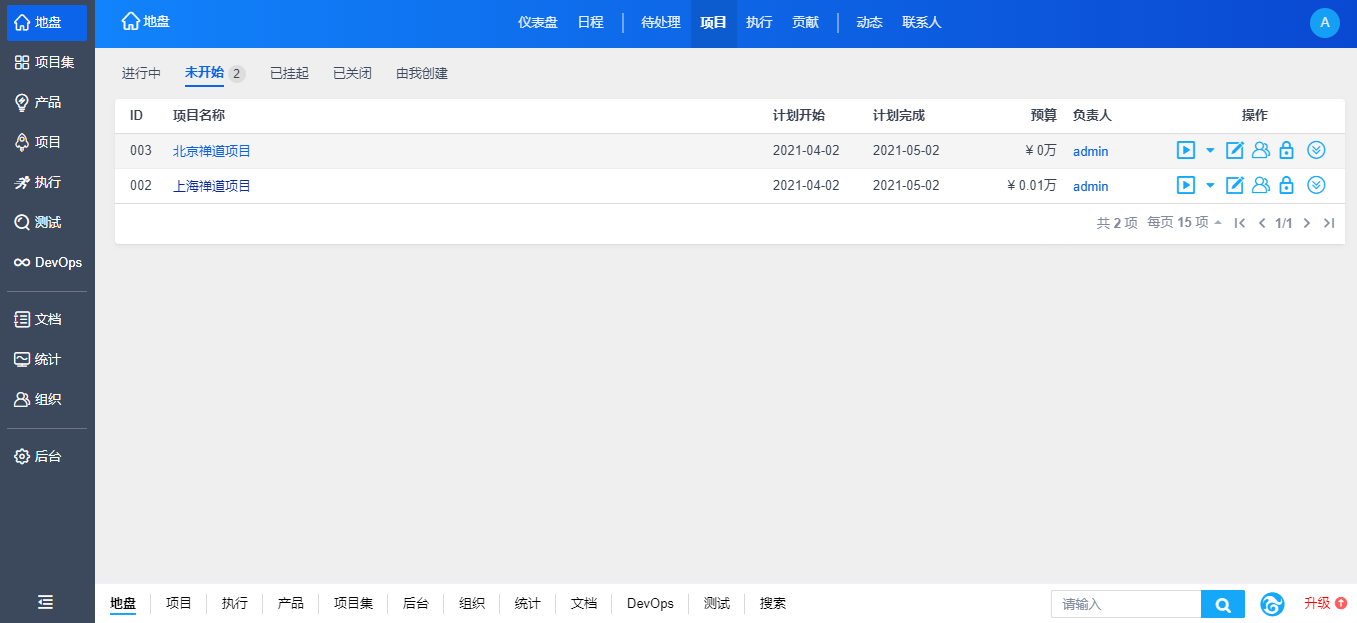Expand more actions for 上海禅道项目 row

click(1317, 185)
